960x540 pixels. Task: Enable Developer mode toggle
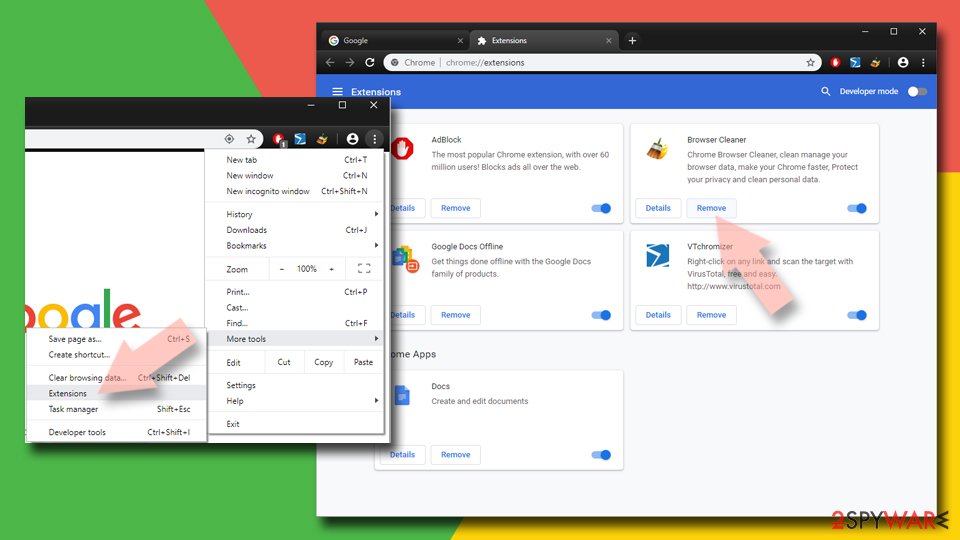[917, 91]
